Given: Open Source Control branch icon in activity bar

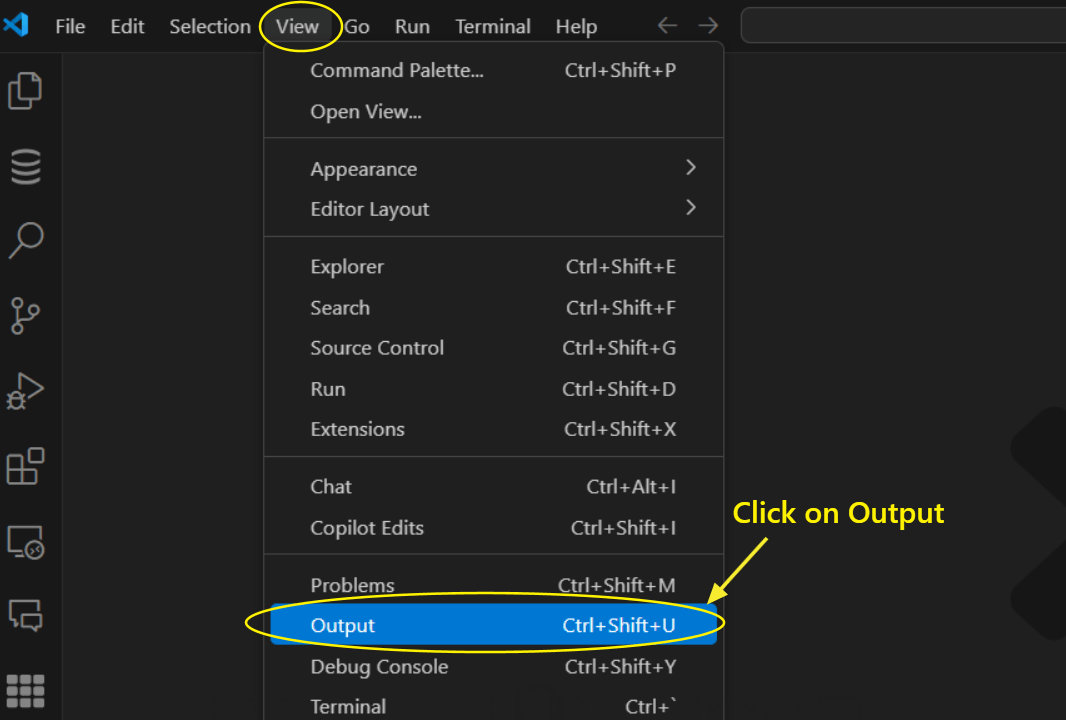Looking at the screenshot, I should tap(25, 315).
